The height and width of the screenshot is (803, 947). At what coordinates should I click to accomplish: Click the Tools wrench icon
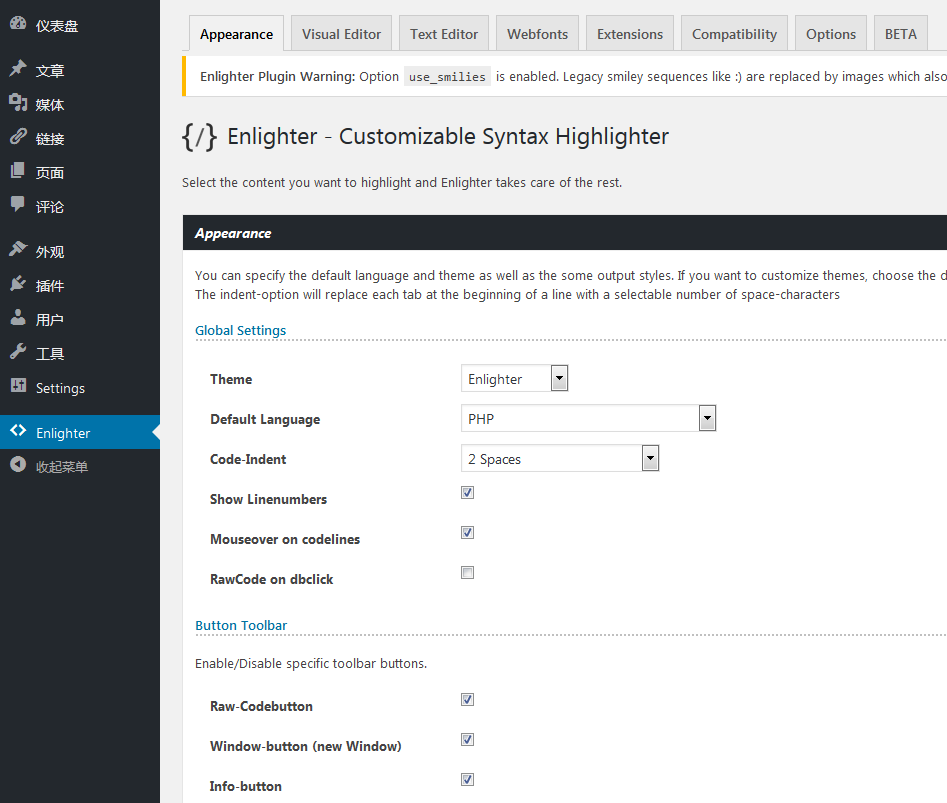[x=18, y=352]
